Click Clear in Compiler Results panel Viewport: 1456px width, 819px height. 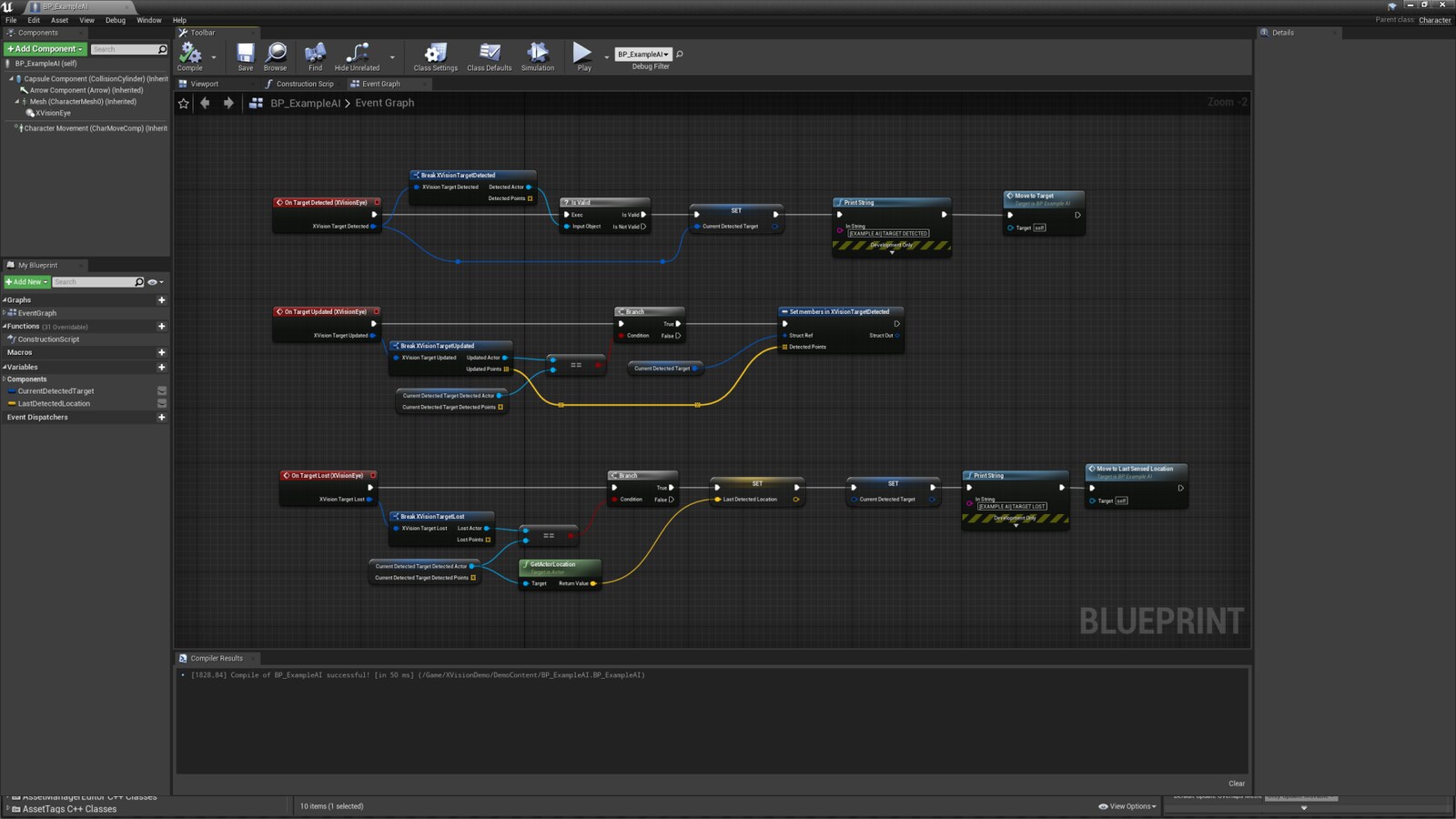pos(1236,784)
